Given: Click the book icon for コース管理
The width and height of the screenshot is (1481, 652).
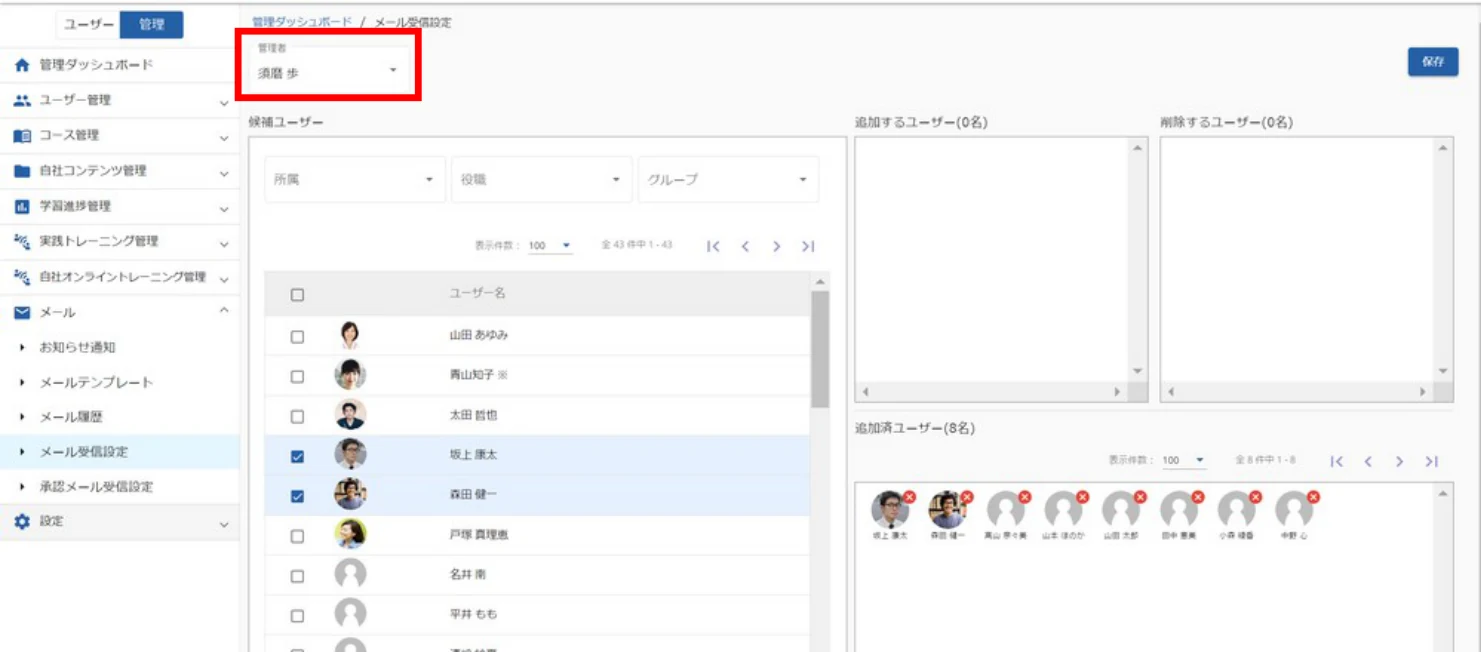Looking at the screenshot, I should tap(22, 136).
